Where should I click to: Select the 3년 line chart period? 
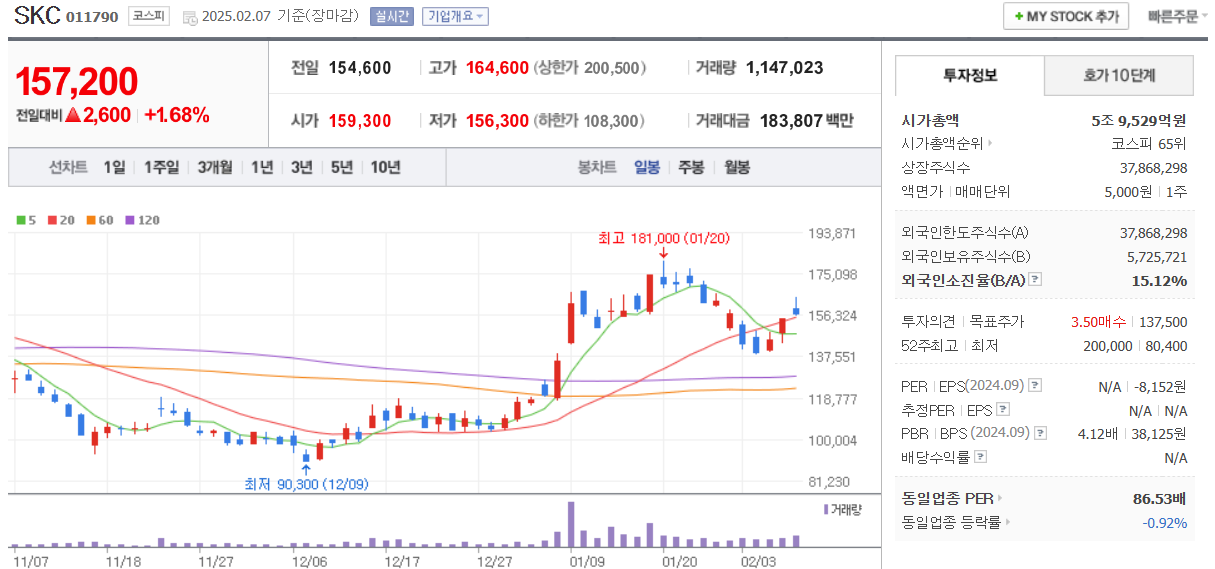pos(302,167)
